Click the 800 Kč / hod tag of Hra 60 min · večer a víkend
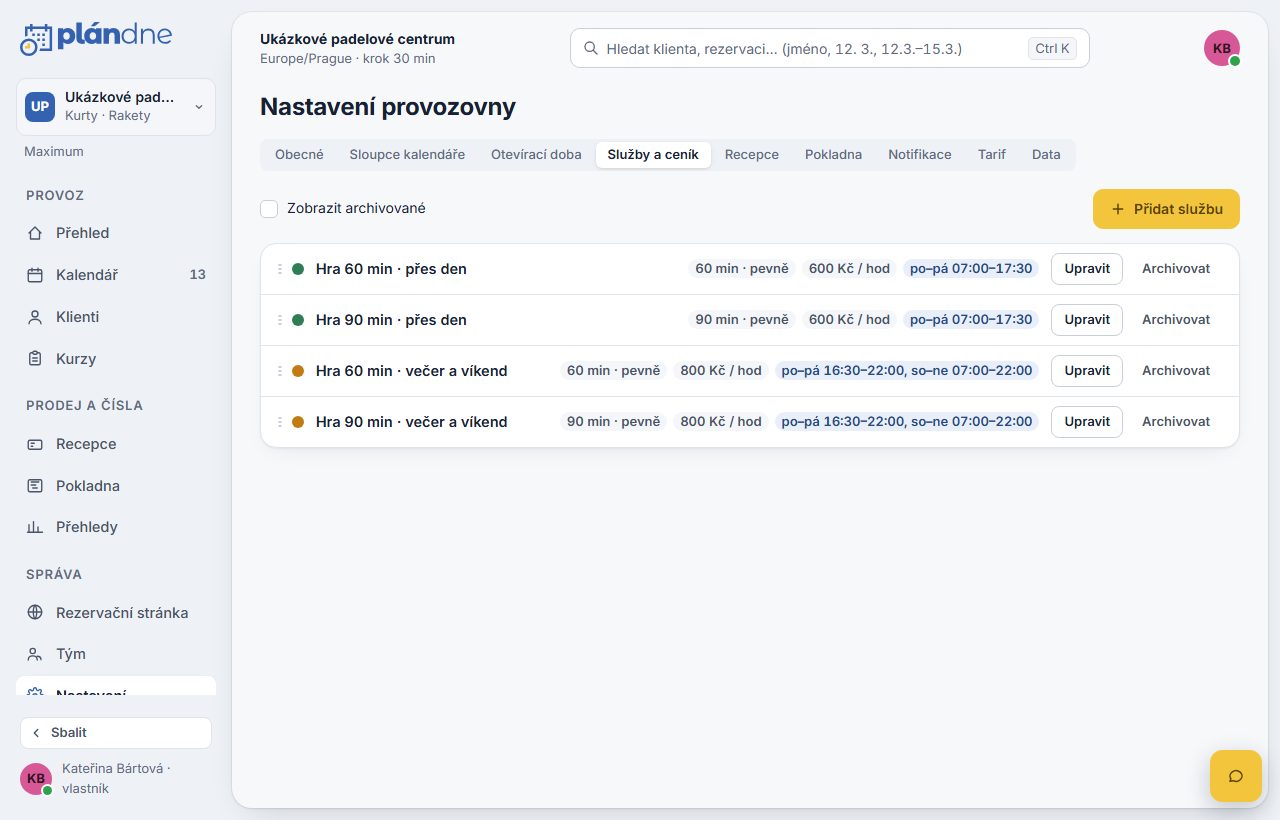 coord(721,371)
